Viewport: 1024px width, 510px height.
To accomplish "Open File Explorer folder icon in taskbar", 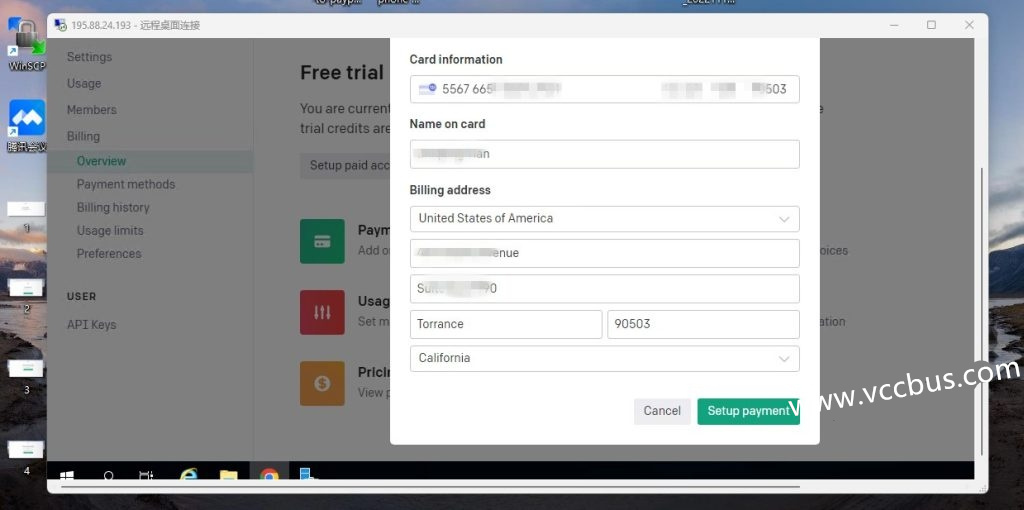I will pos(228,476).
